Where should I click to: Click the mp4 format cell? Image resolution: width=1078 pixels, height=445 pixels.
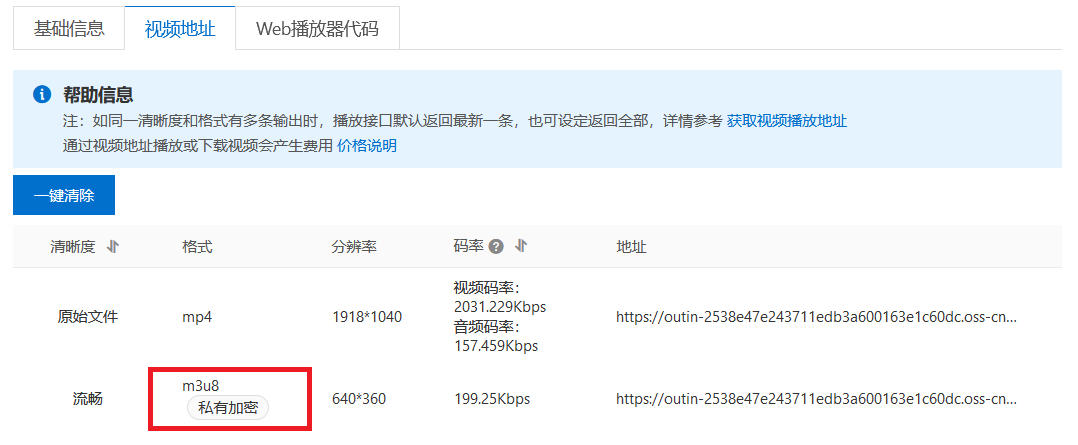[x=197, y=317]
